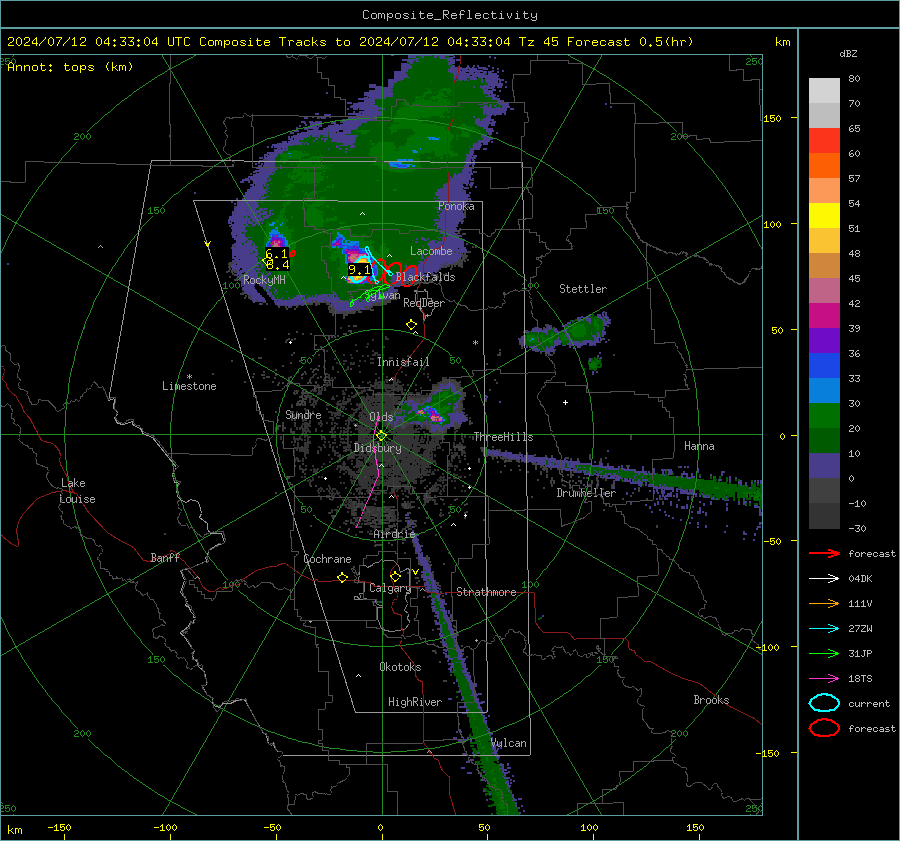900x841 pixels.
Task: Click the dBZ heading above color scale
Action: click(848, 53)
